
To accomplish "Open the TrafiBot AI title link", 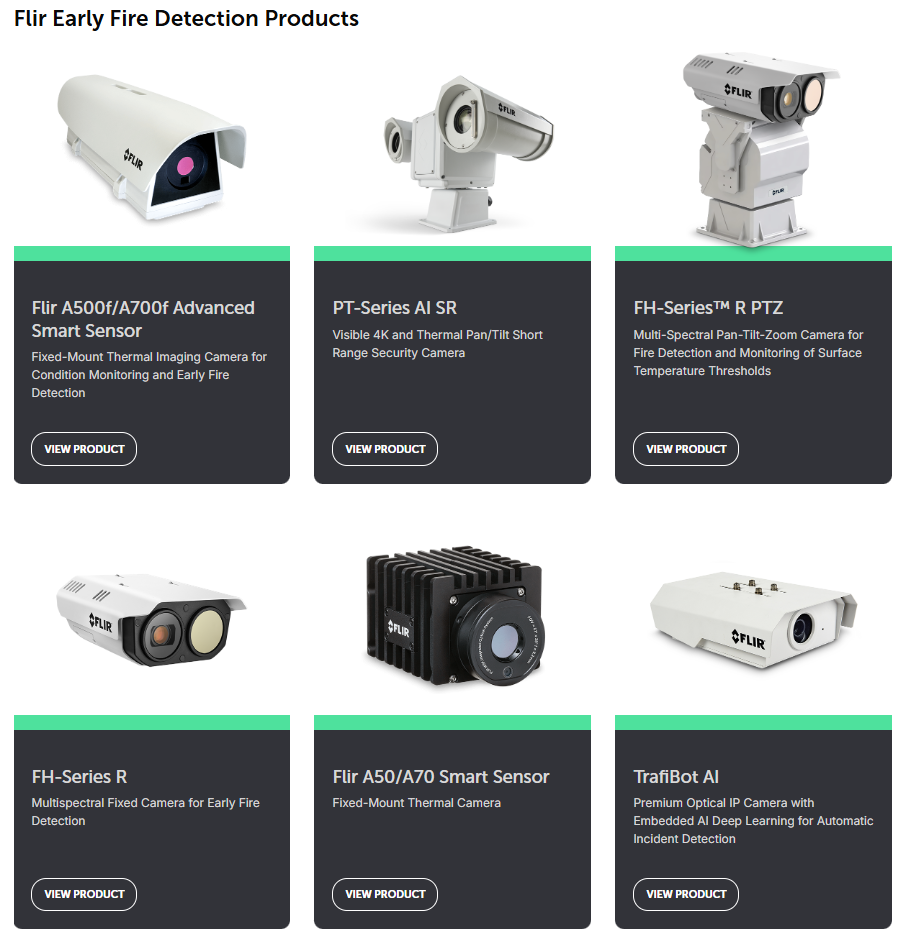I will tap(676, 776).
